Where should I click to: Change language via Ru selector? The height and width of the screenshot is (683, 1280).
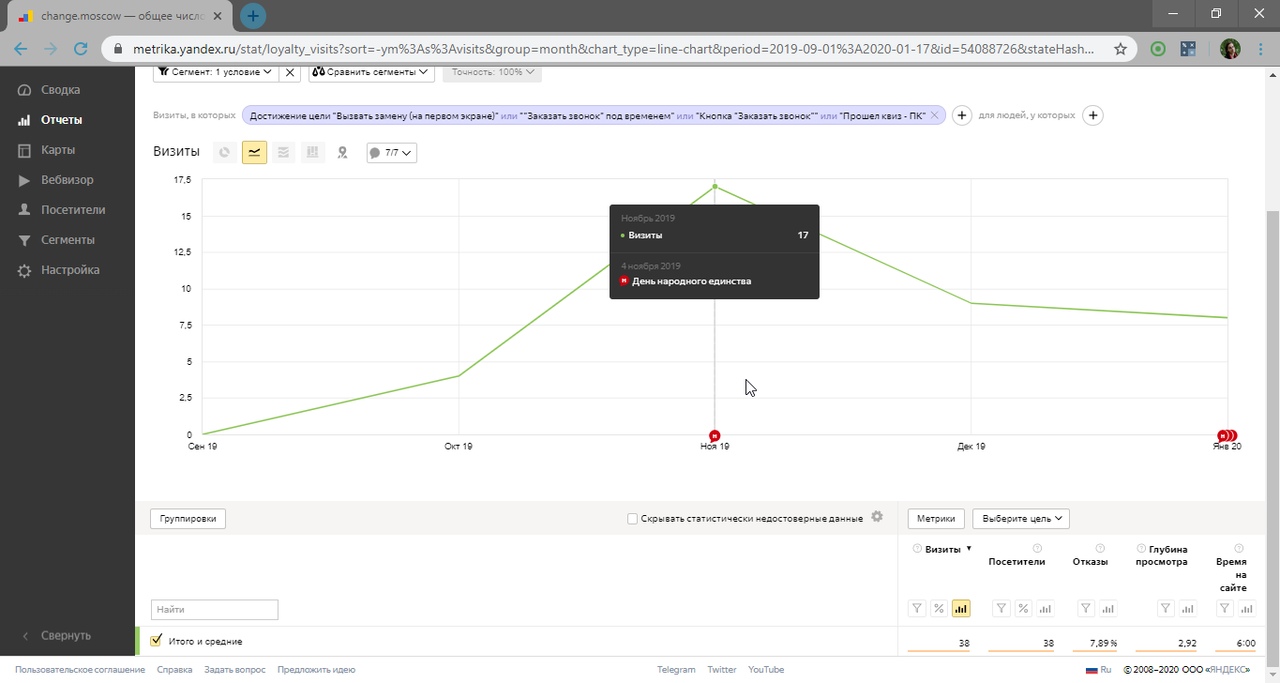(1098, 670)
